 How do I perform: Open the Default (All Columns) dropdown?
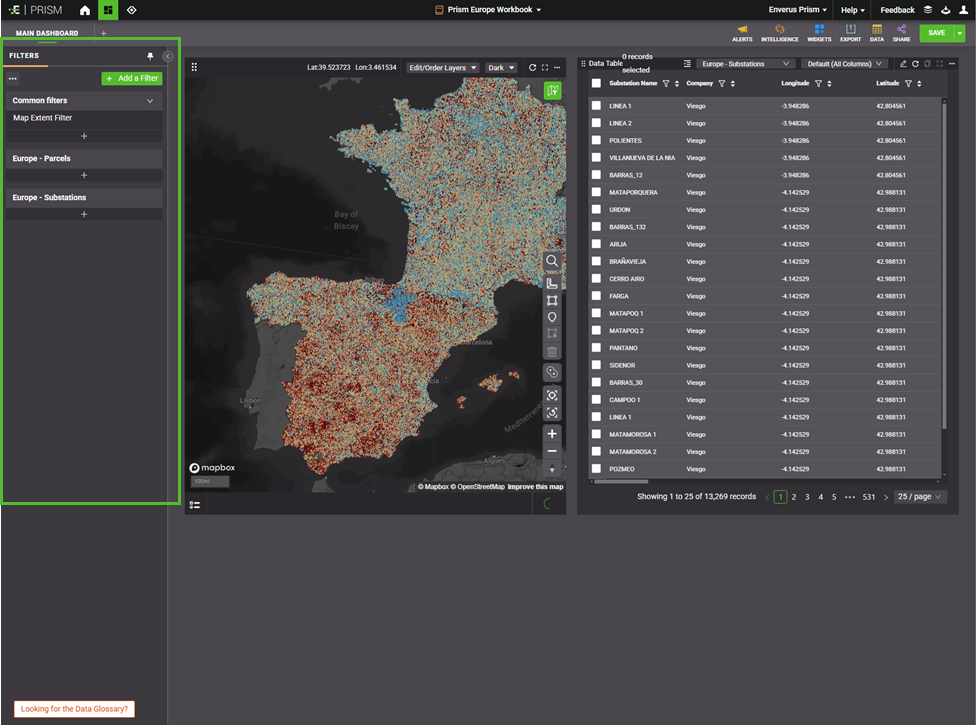pos(844,64)
